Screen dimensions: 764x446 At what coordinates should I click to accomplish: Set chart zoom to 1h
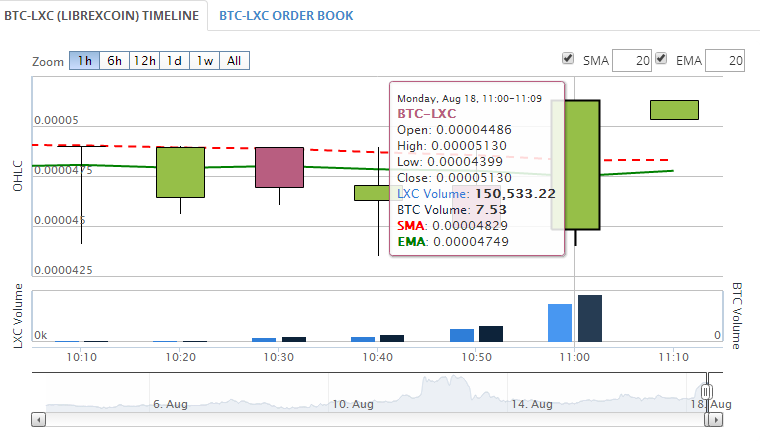[x=84, y=61]
